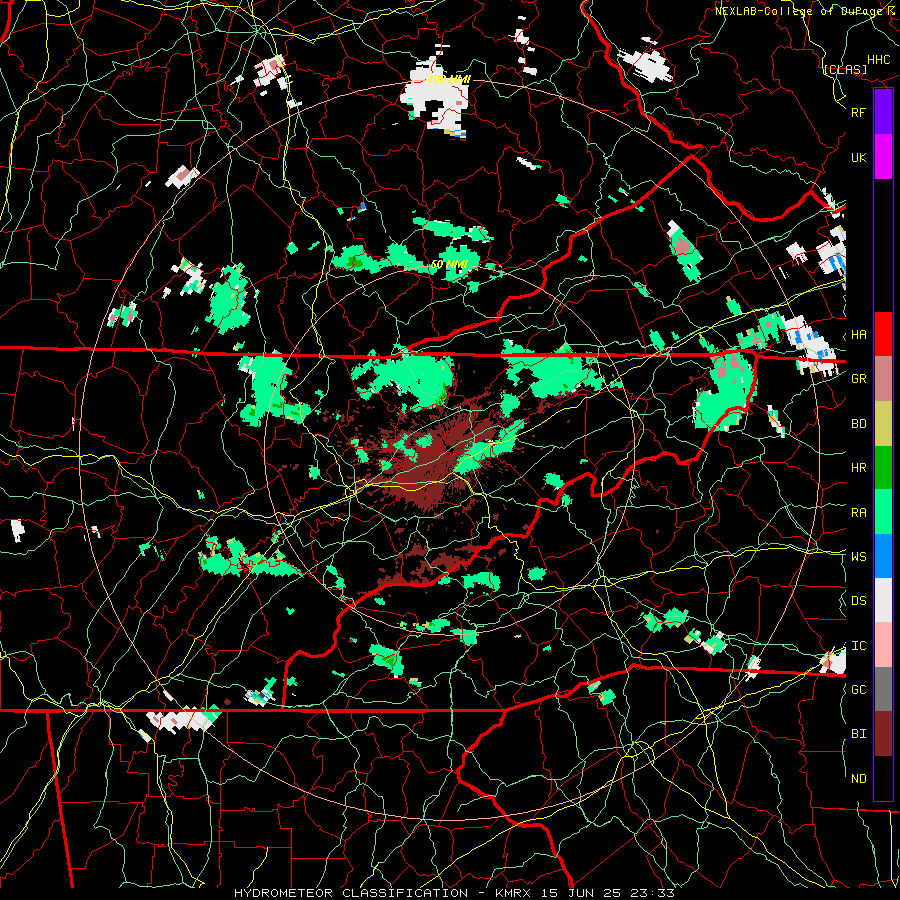Click the GC legend label
This screenshot has width=900, height=900.
pyautogui.click(x=859, y=689)
